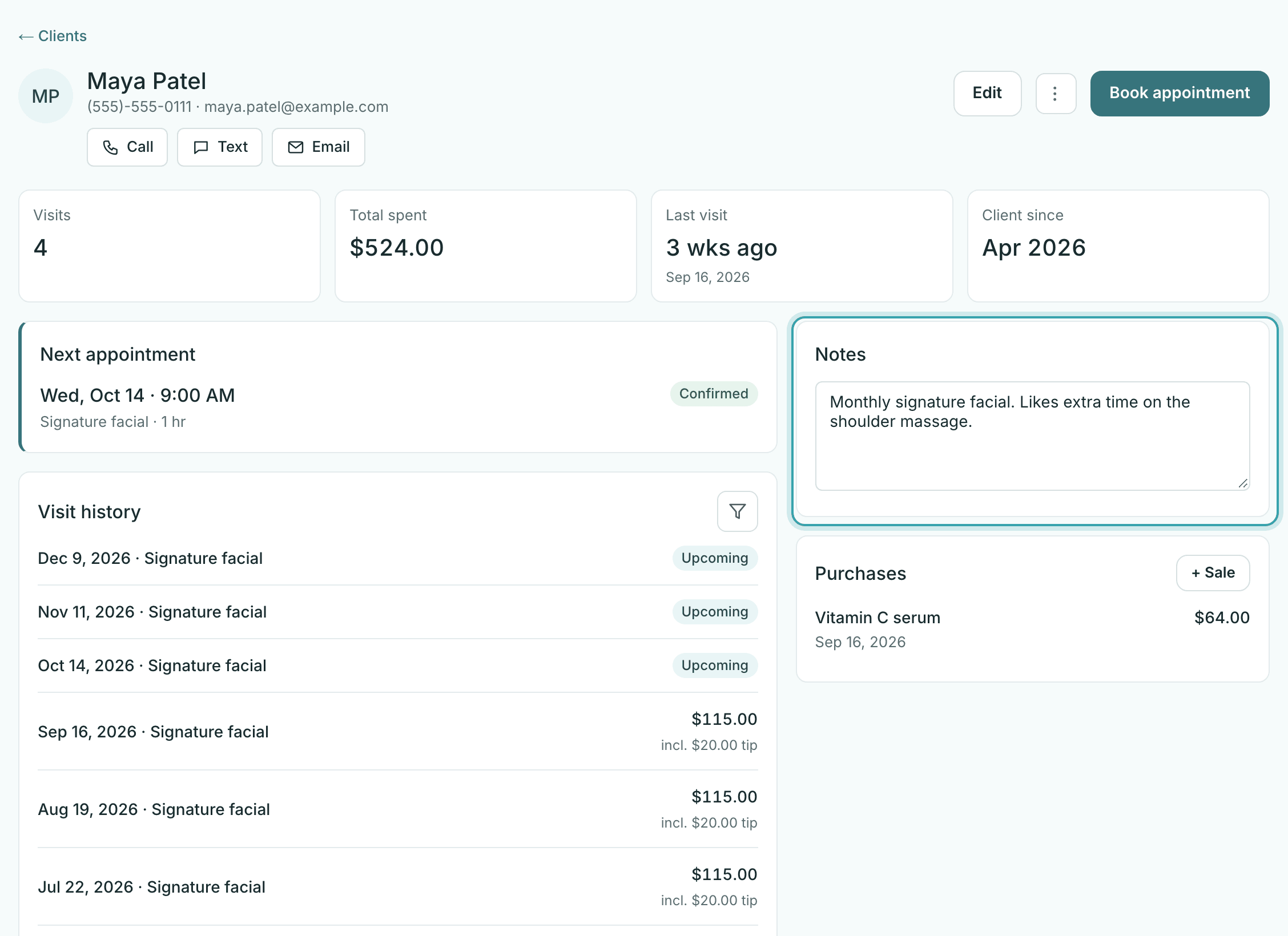Click the Last visit 3 wks ago value
1288x936 pixels.
(x=722, y=248)
